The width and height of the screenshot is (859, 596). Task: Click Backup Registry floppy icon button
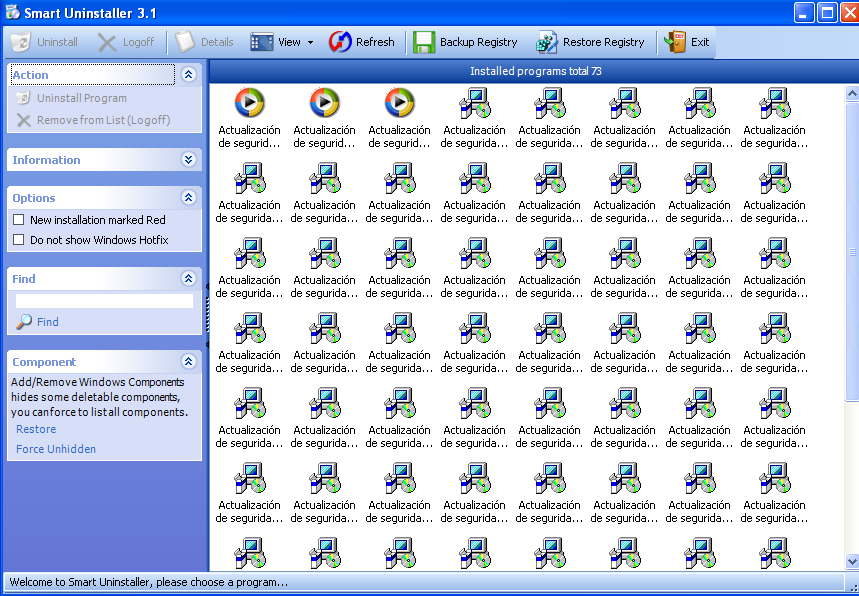465,42
